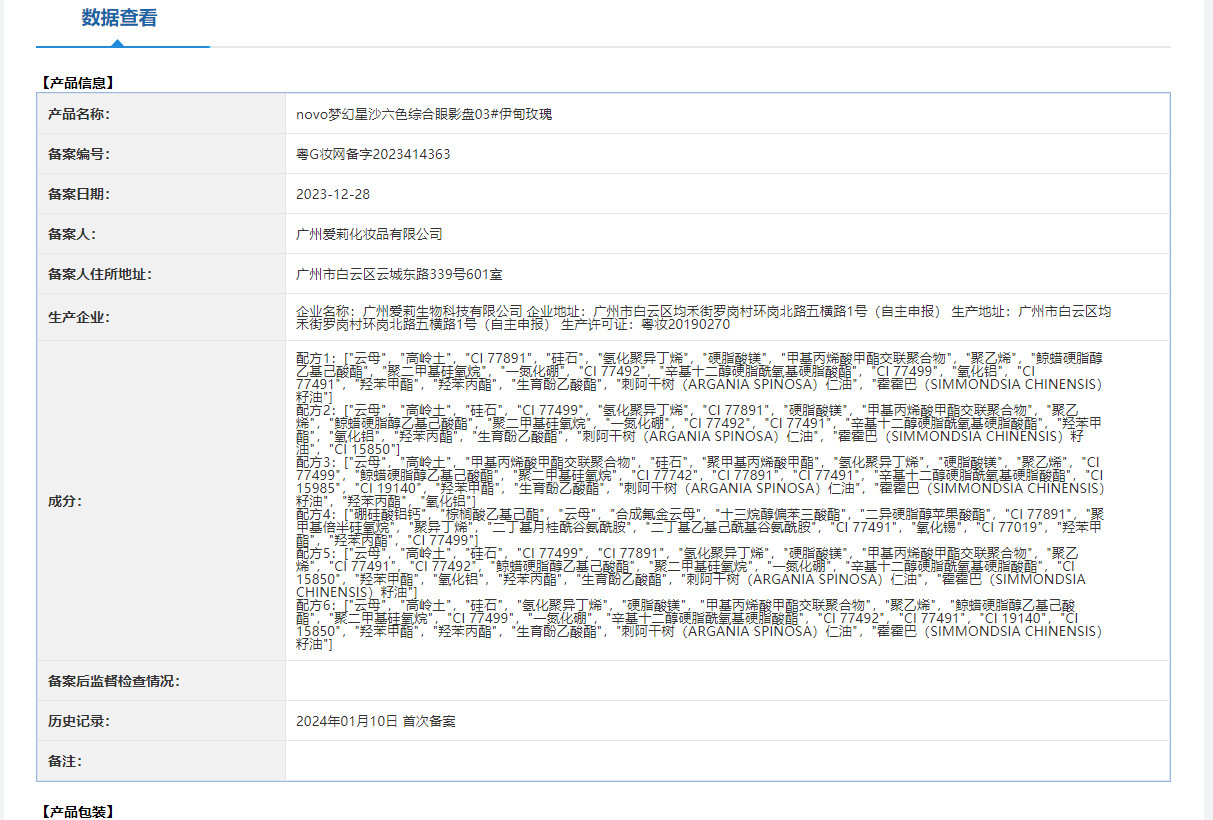Click the 成分 label cell

tap(161, 501)
